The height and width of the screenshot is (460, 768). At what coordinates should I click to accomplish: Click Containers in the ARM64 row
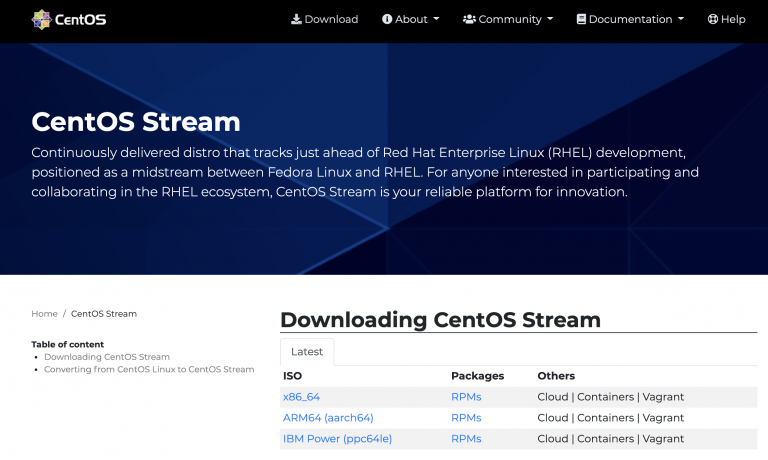point(605,418)
